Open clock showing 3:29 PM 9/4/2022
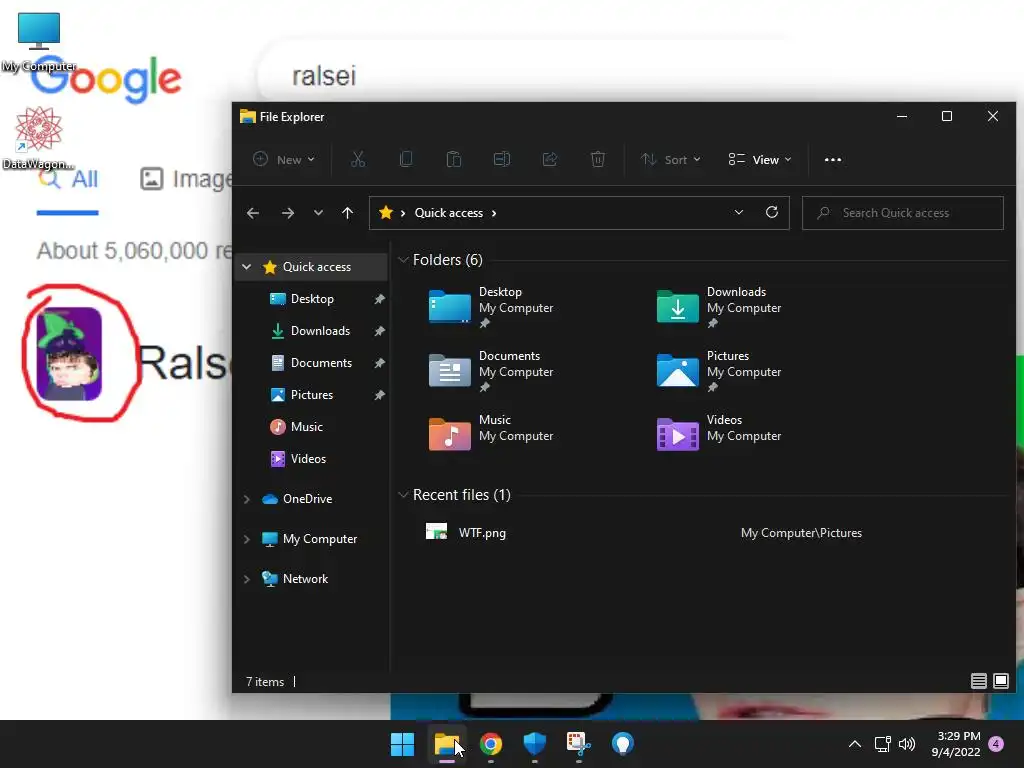 click(956, 744)
